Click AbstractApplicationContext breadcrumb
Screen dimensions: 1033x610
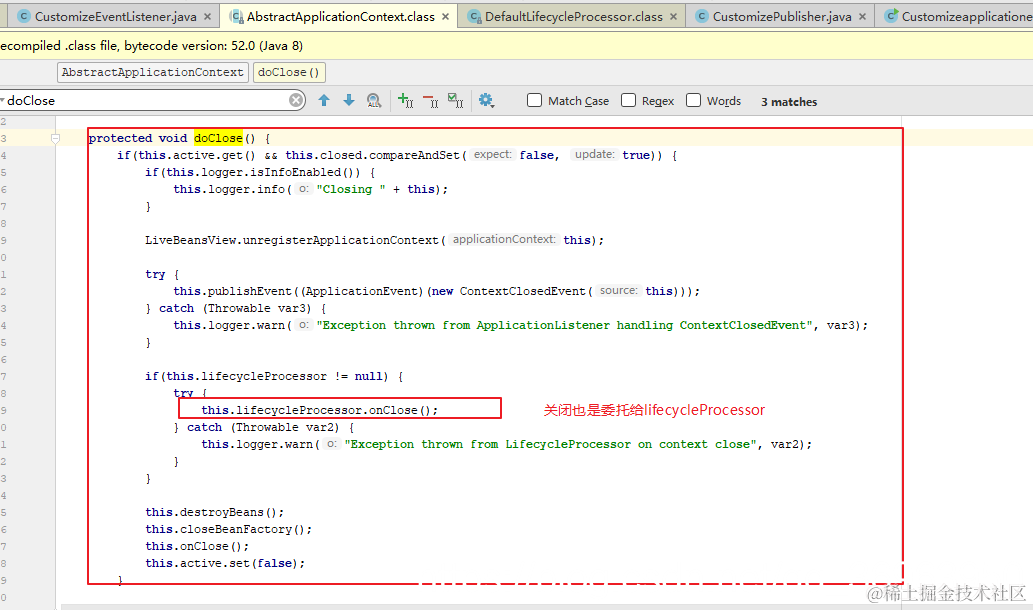(x=153, y=72)
